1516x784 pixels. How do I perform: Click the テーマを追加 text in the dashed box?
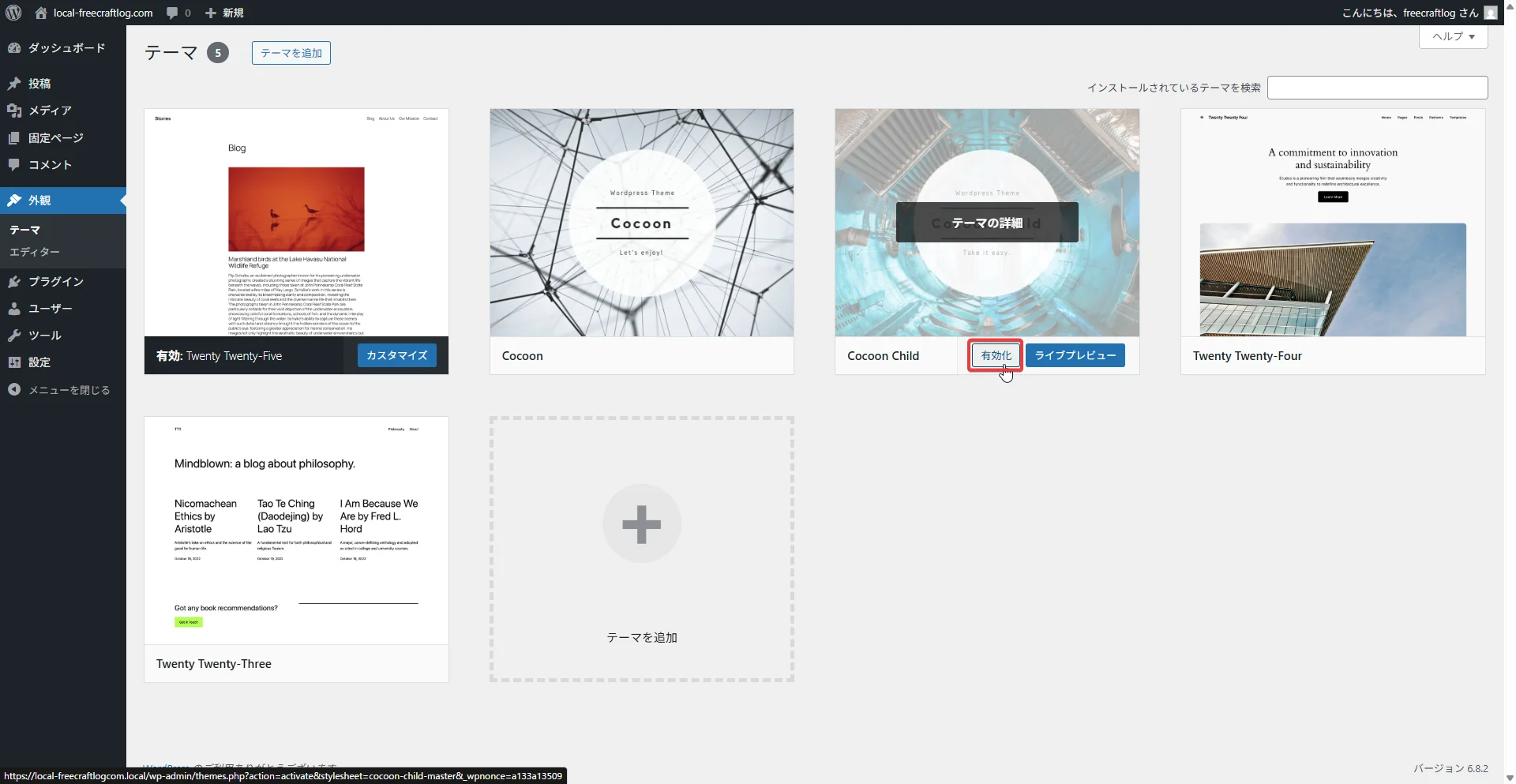(641, 637)
